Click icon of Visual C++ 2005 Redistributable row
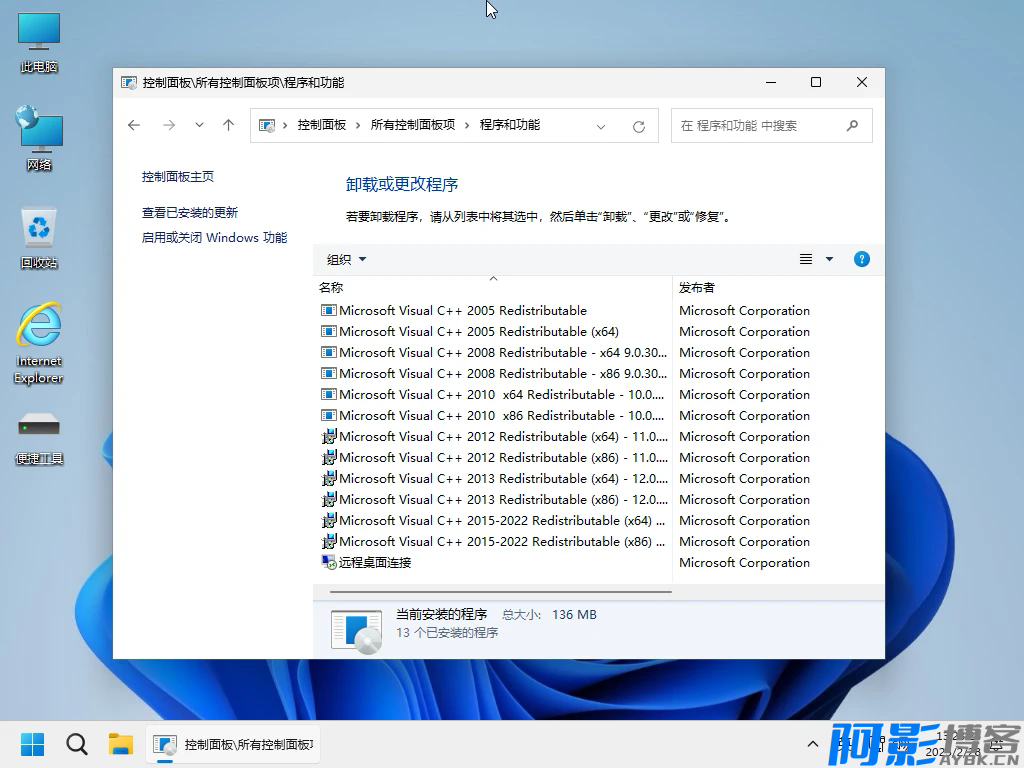 [x=328, y=310]
